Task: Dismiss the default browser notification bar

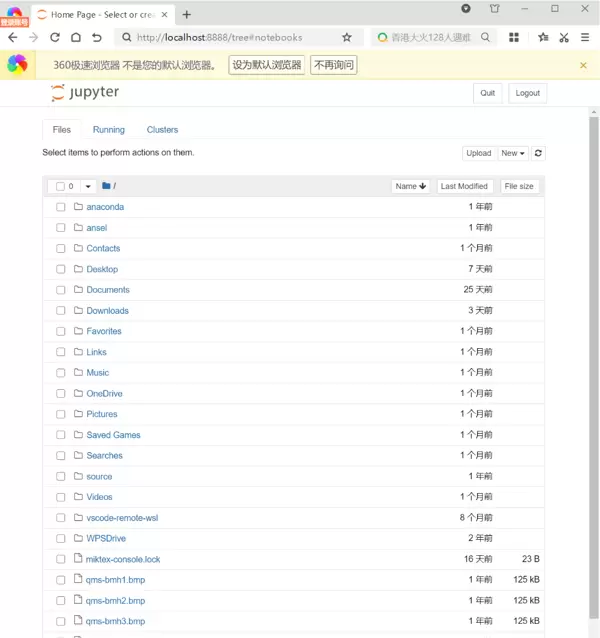Action: [583, 65]
